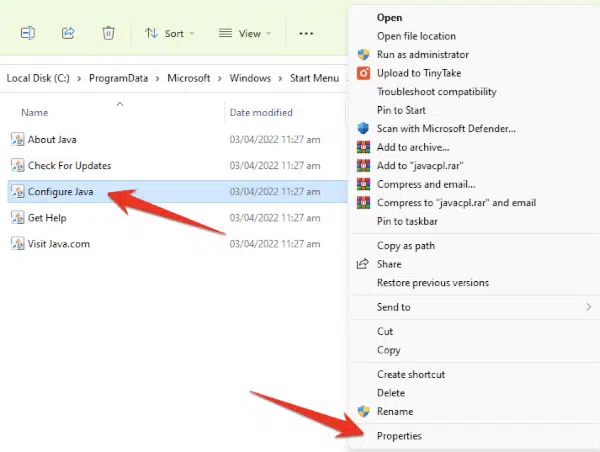
Task: Navigate to Windows breadcrumb
Action: coord(250,78)
